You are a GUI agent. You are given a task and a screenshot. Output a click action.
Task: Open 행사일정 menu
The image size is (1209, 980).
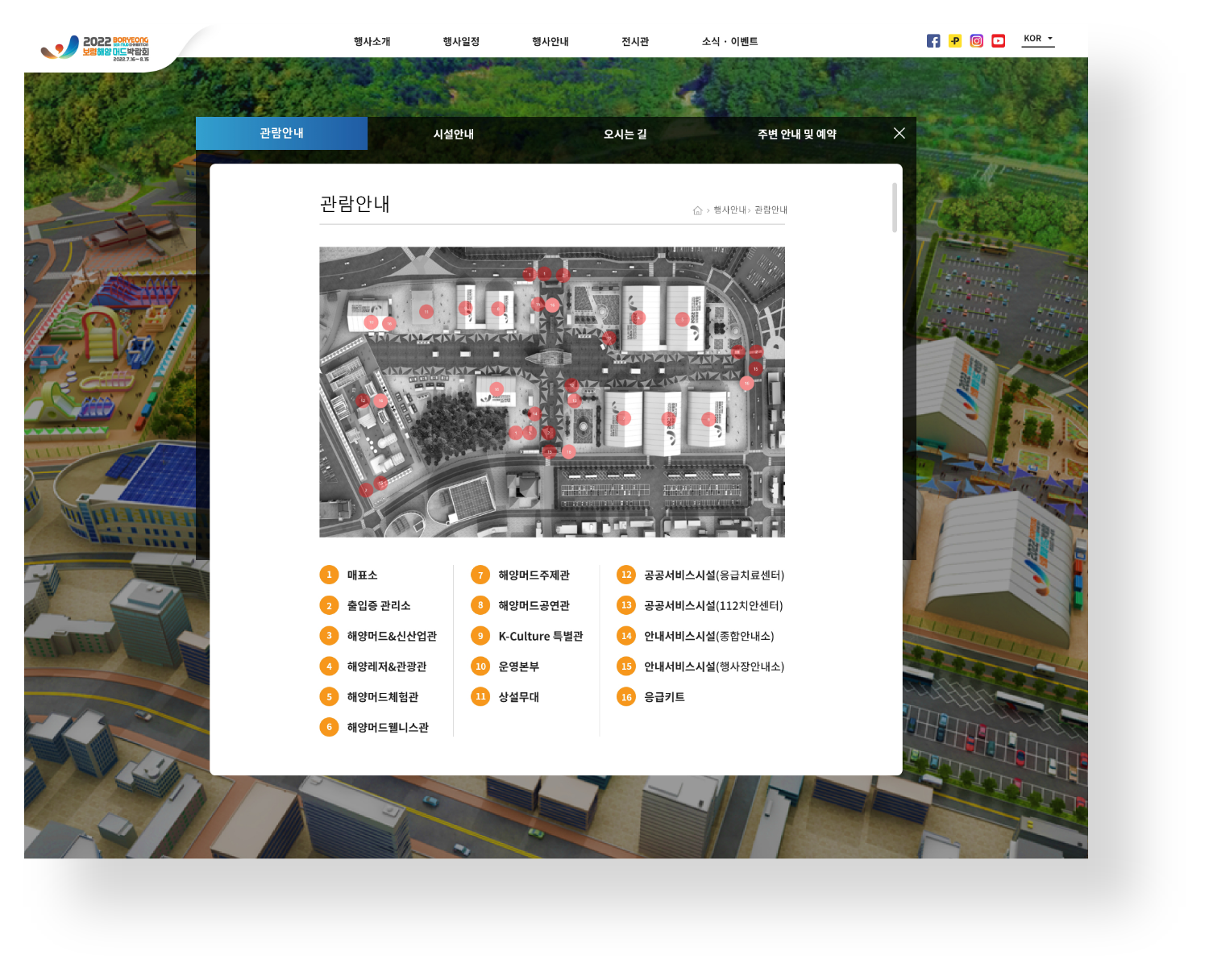461,42
